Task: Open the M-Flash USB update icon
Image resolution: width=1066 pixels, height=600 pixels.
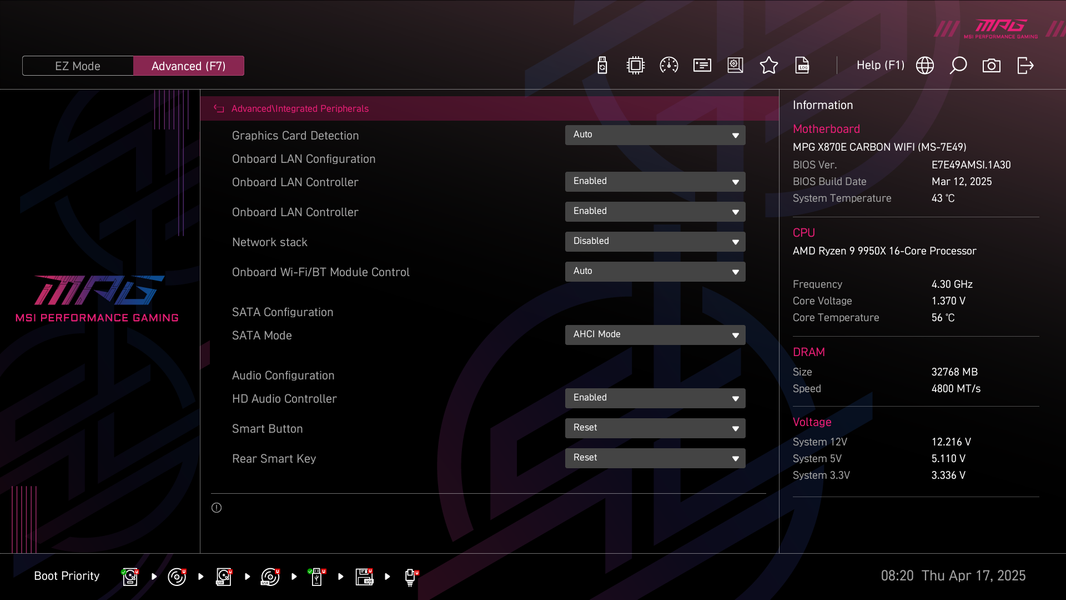Action: 602,65
